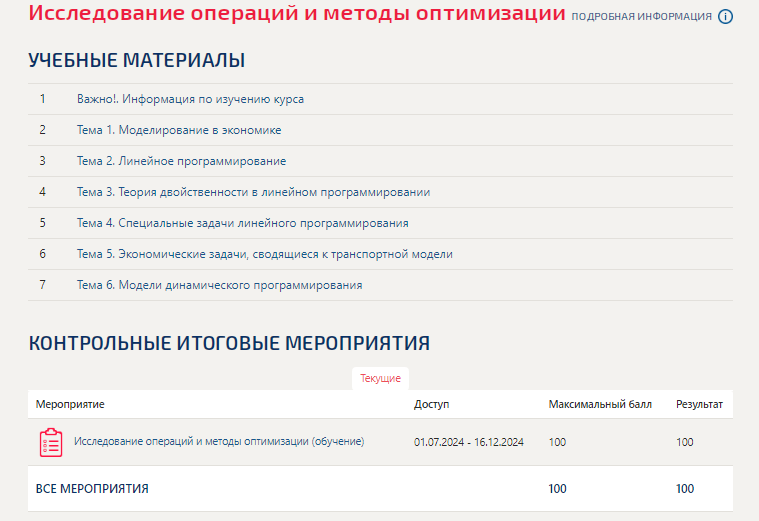Select Тема 6. Модели динамического программирования
759x521 pixels.
point(219,285)
